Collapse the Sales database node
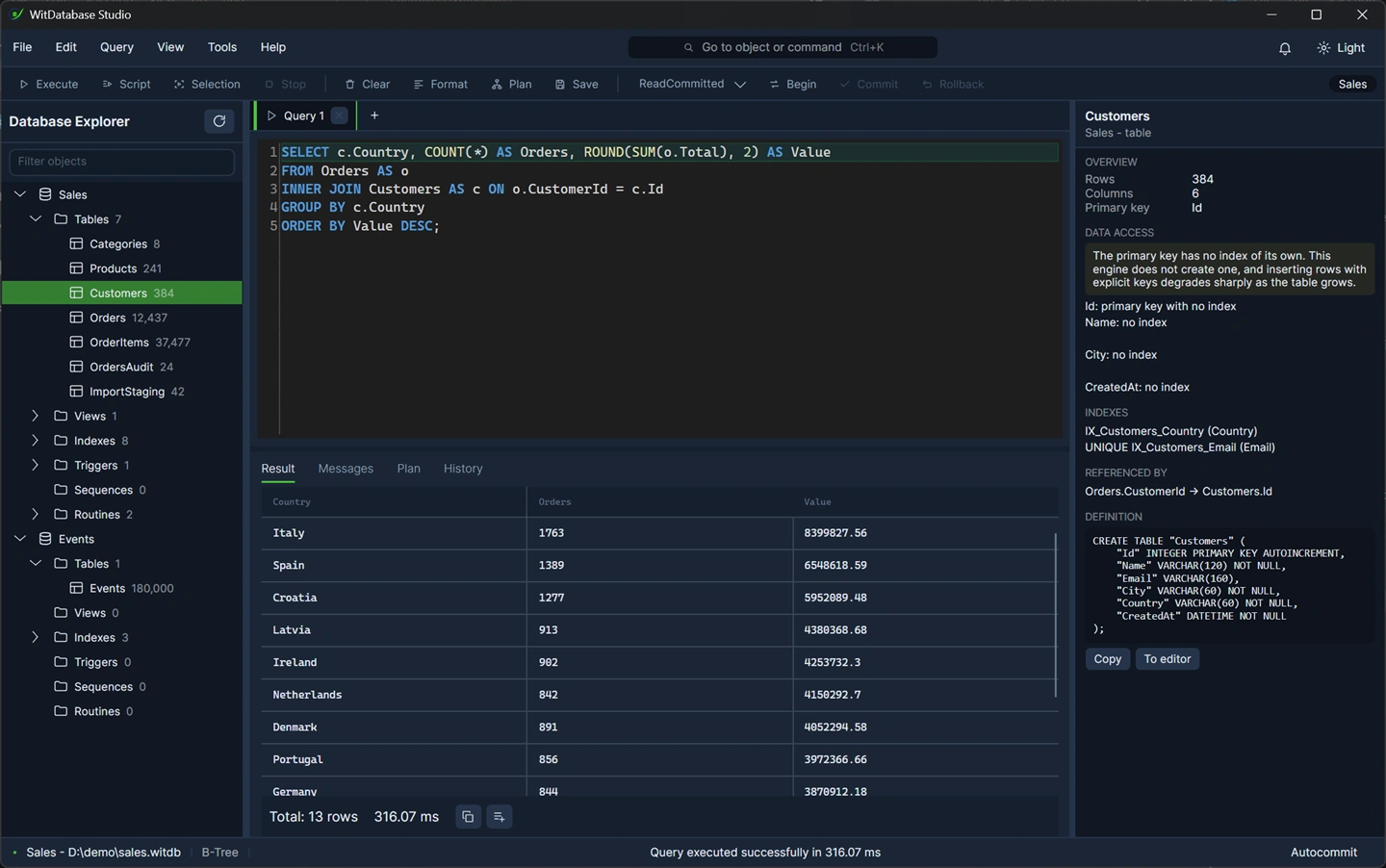Screen dimensions: 1386x868 coord(20,194)
